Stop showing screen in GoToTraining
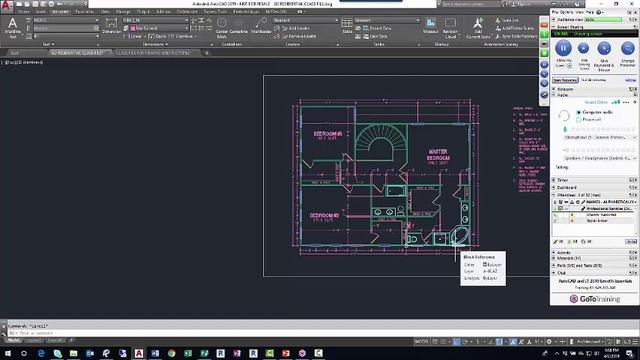This screenshot has width=640, height=360. [x=583, y=49]
